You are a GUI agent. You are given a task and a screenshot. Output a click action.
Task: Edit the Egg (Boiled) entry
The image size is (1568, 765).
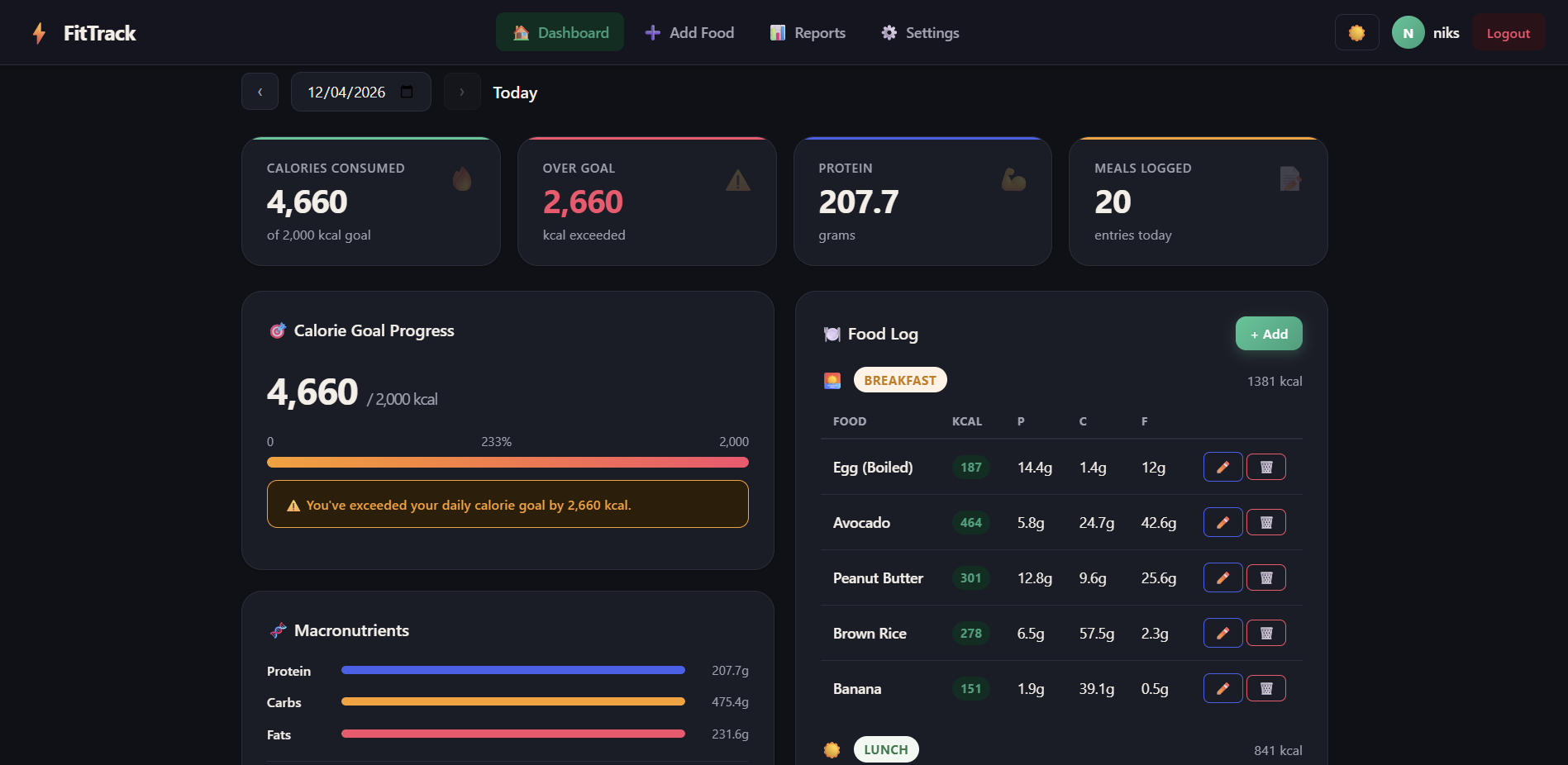1222,467
